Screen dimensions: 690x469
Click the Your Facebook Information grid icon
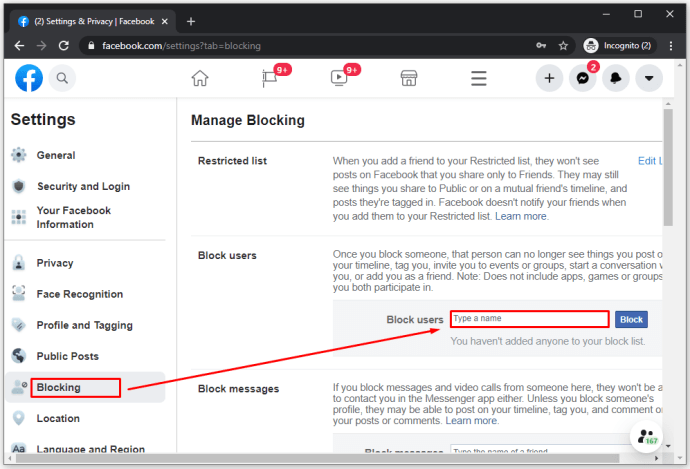(x=18, y=217)
